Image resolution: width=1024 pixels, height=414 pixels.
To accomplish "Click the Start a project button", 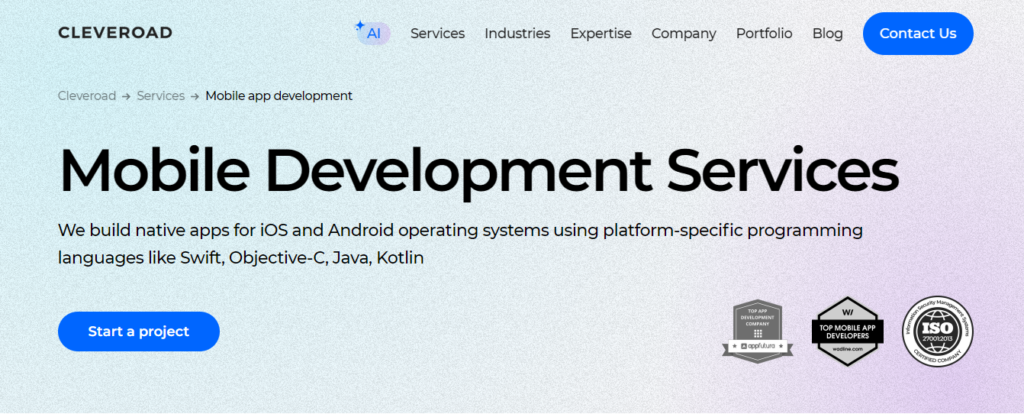I will tap(138, 331).
